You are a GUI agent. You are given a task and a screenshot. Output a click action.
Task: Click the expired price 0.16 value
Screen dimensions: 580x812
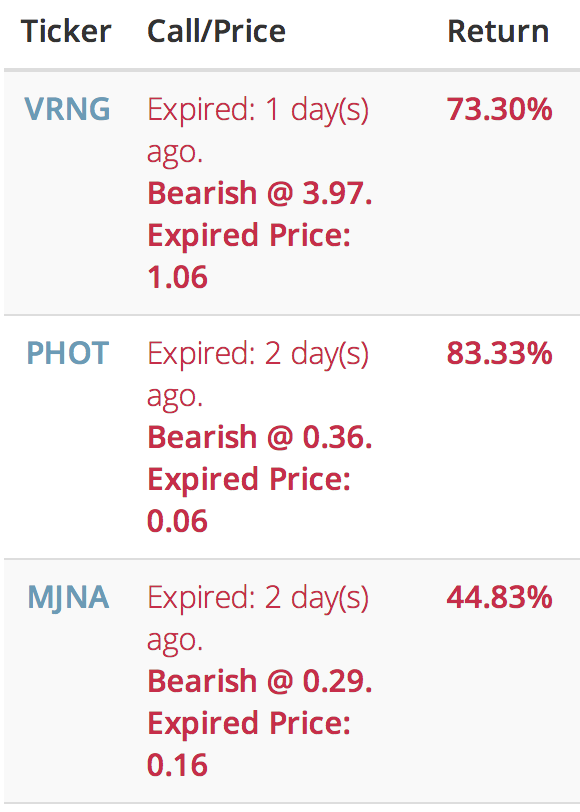coord(177,765)
